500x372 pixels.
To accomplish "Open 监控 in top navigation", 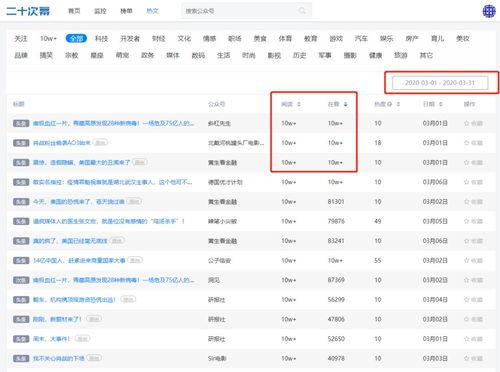I will tap(100, 11).
